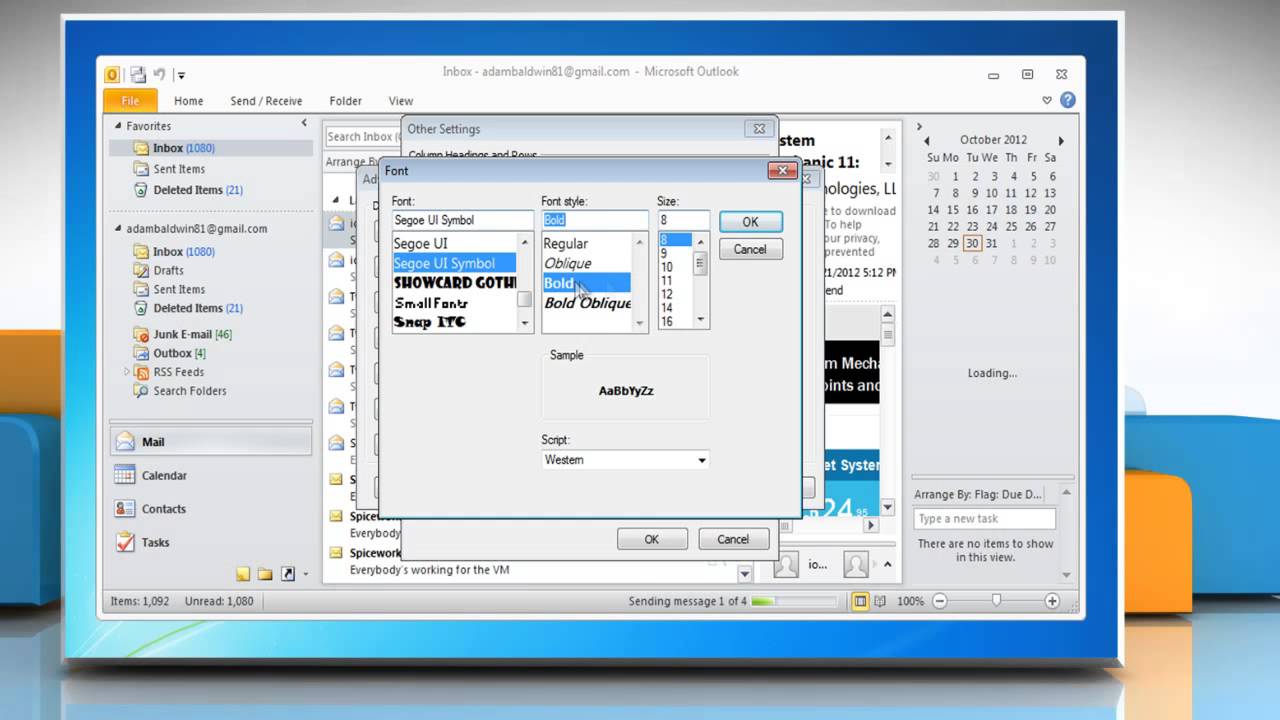Click the zoom slider handle
This screenshot has height=720, width=1280.
point(996,601)
